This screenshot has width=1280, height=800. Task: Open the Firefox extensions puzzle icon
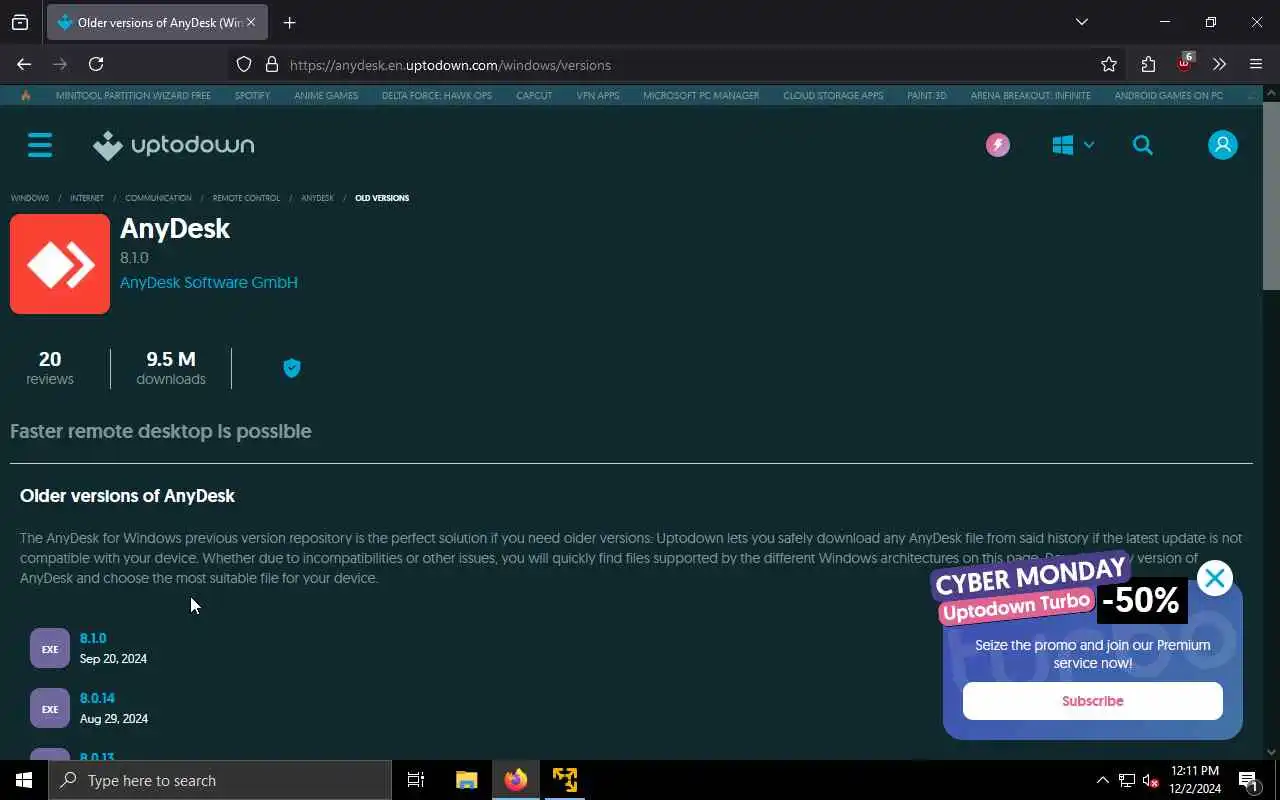1148,64
